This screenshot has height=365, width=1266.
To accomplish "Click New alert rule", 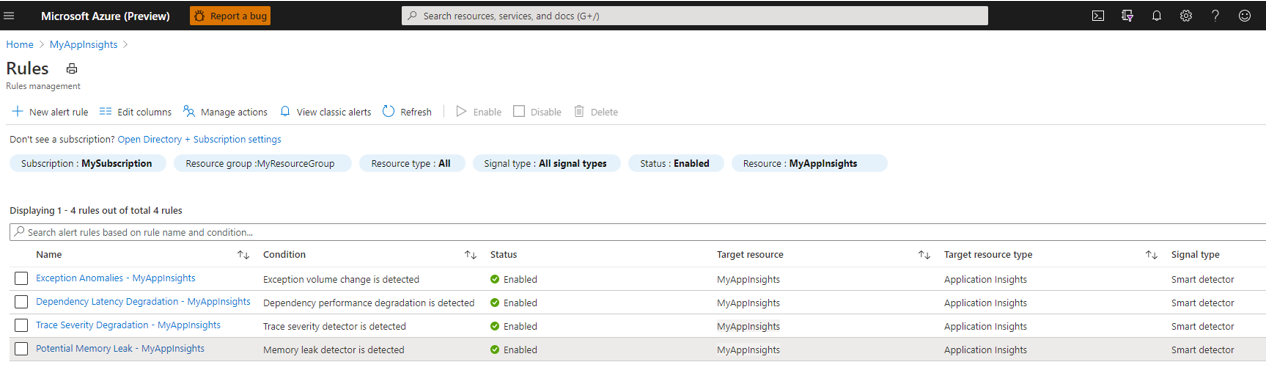I will tap(50, 112).
